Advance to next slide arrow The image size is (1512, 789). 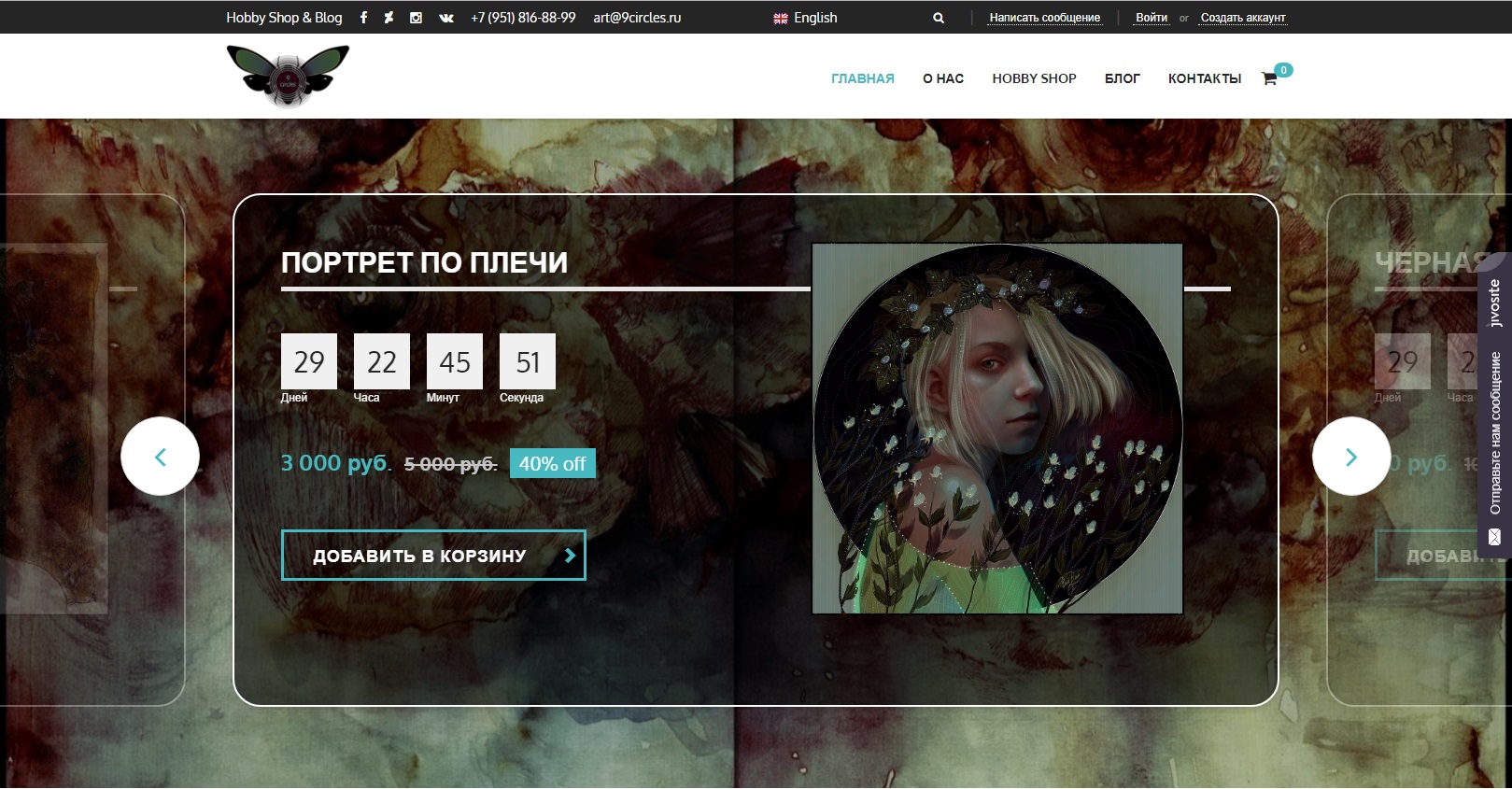click(x=1351, y=457)
